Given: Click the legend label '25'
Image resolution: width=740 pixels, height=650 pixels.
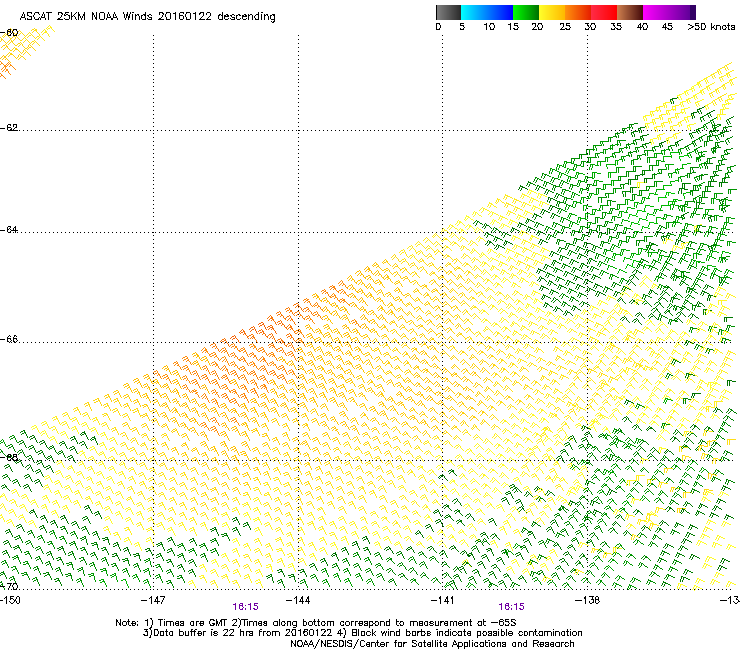Looking at the screenshot, I should coord(565,27).
